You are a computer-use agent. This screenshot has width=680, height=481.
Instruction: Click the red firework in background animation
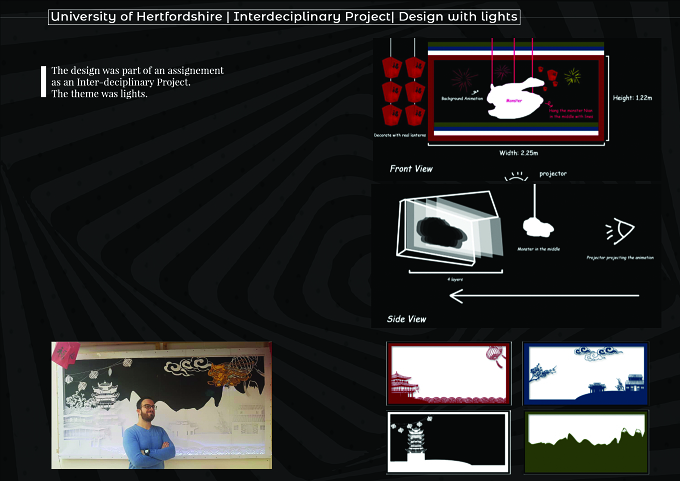point(464,79)
